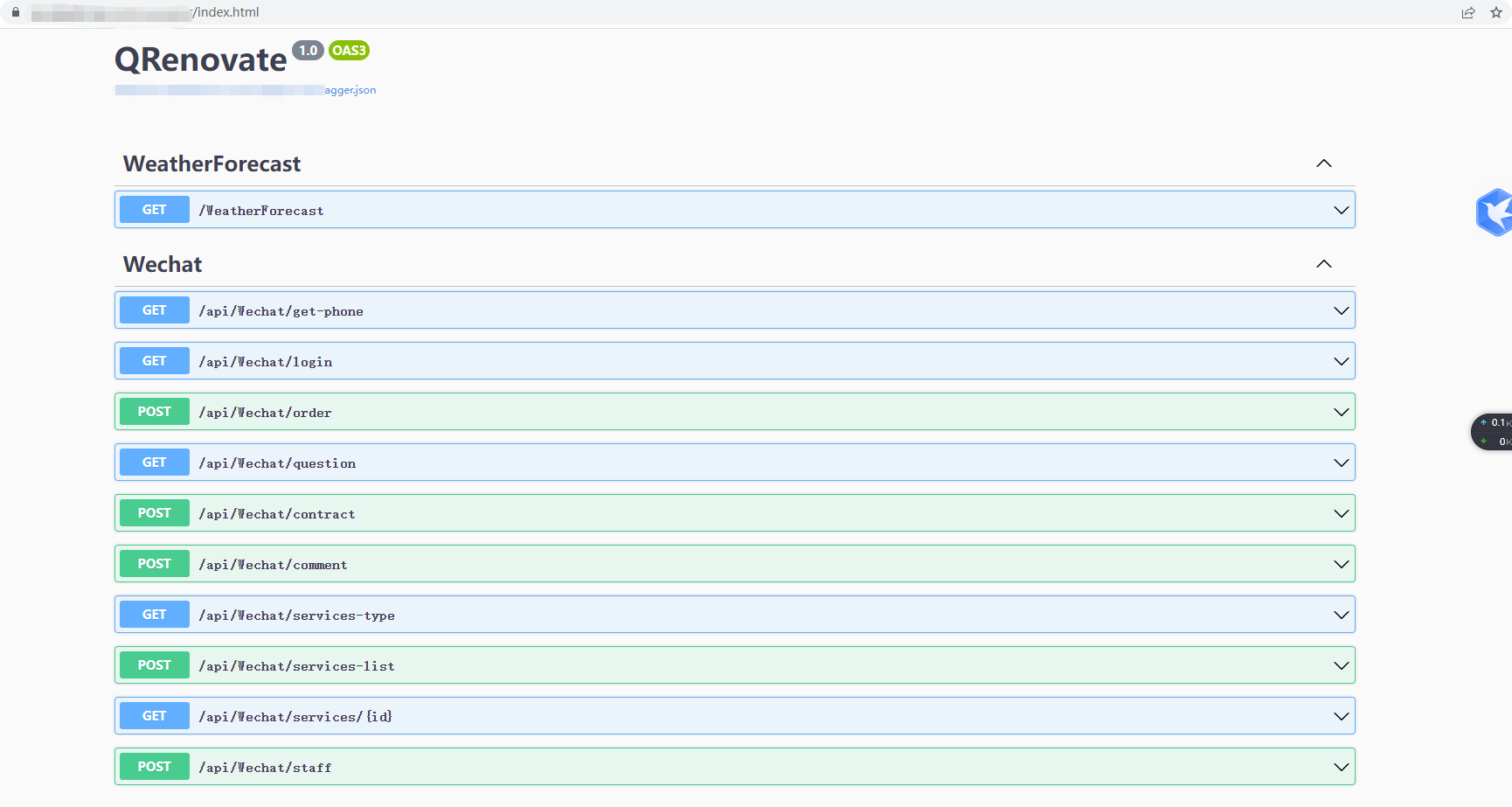
Task: Expand the get-phone endpoint arrow
Action: point(1342,310)
